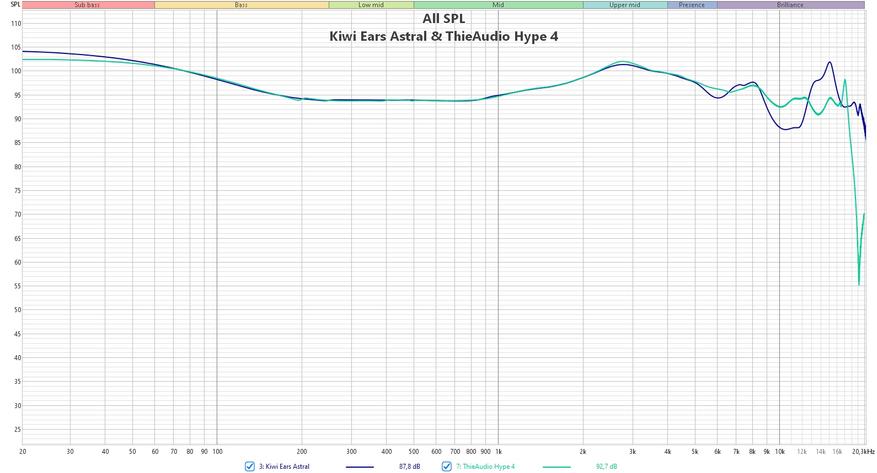Click the 200 frequency axis label
The image size is (877, 473).
[302, 452]
